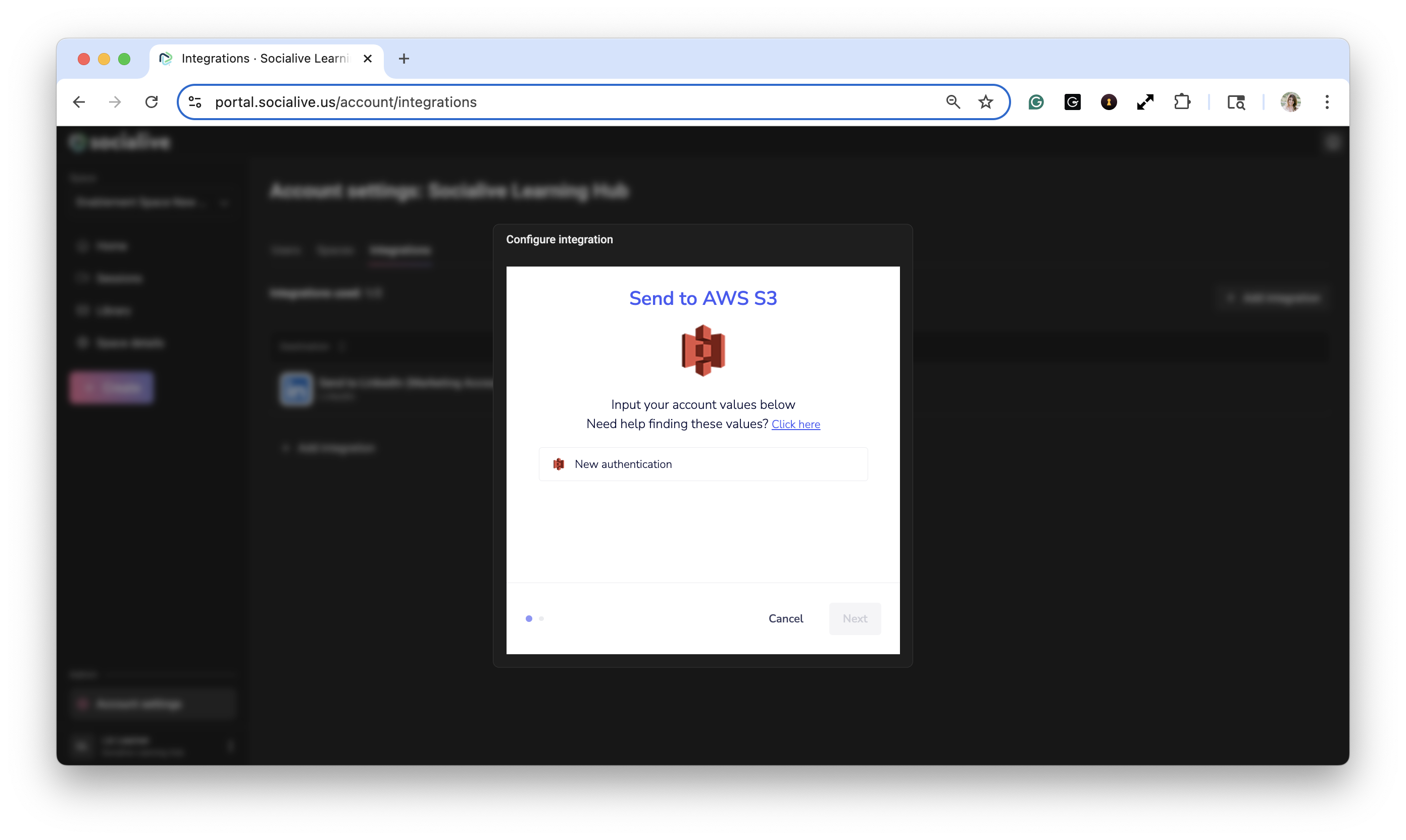Viewport: 1406px width, 840px height.
Task: Open the Chrome profile avatar
Action: click(x=1290, y=102)
